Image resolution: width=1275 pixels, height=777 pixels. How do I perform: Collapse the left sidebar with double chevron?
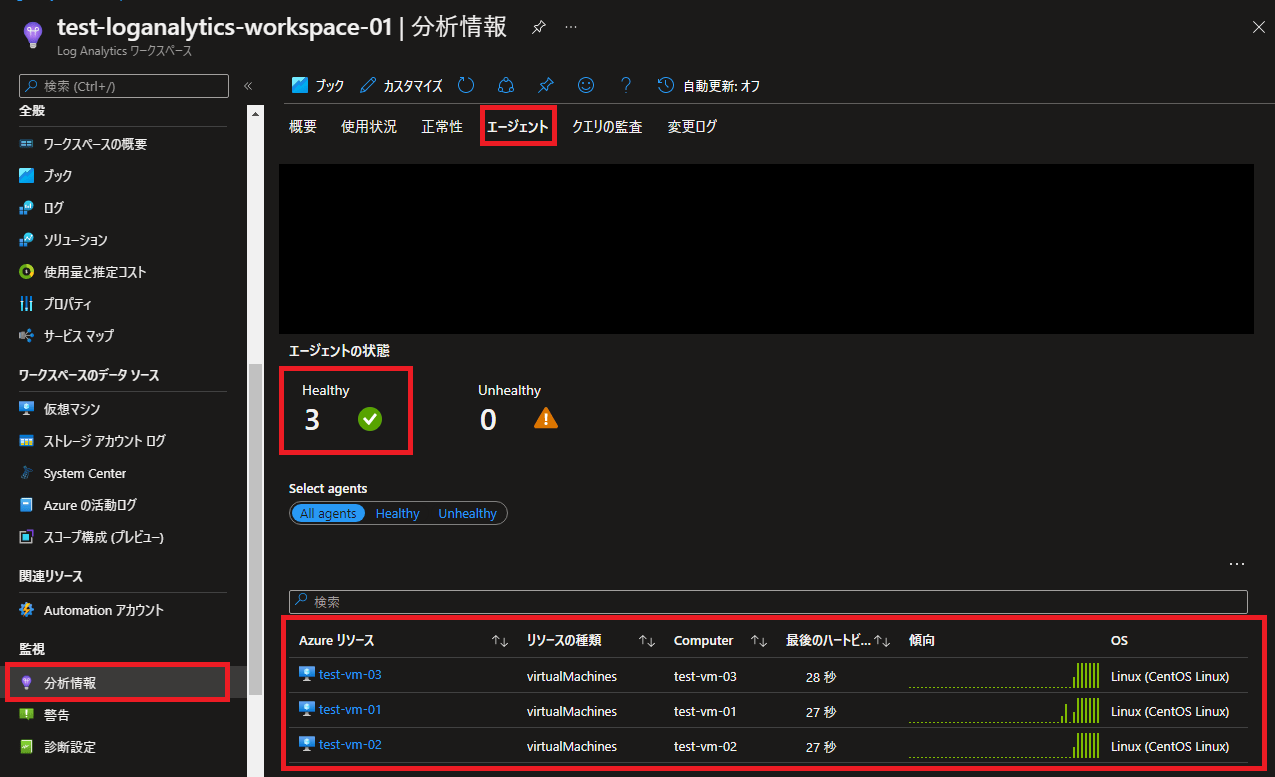point(248,86)
